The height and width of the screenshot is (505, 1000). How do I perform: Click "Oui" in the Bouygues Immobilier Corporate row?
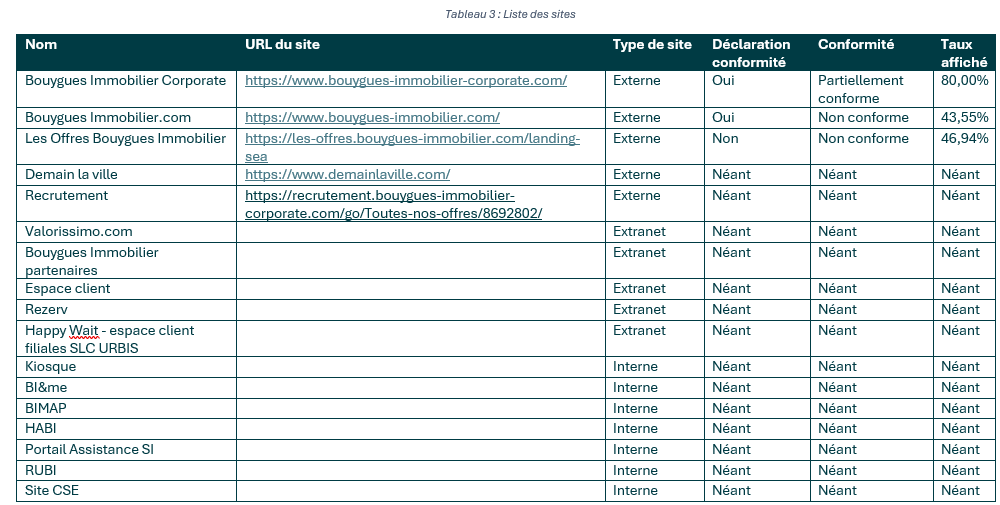pos(723,80)
